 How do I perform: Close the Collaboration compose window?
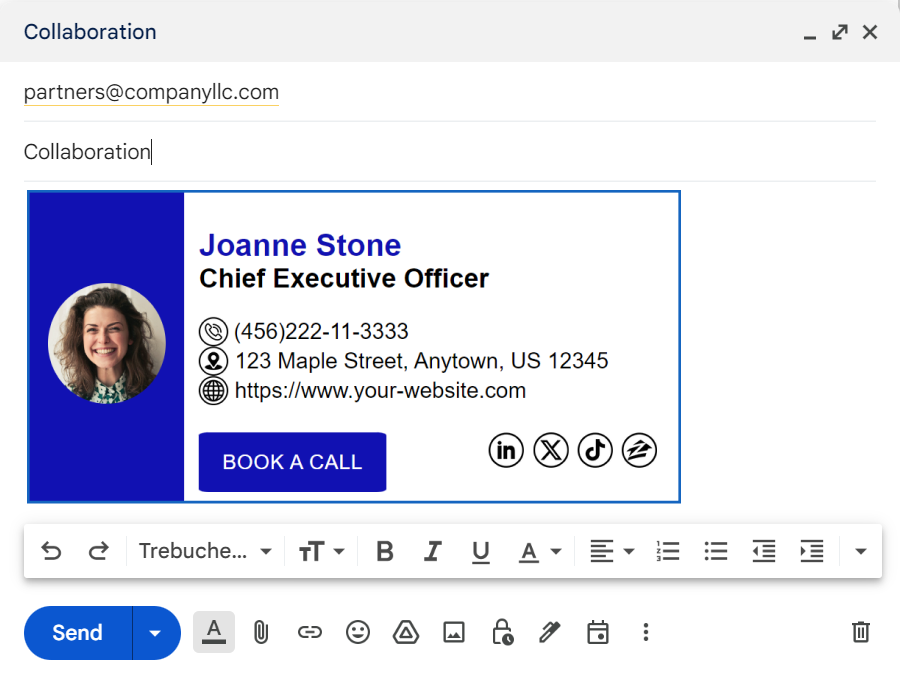(870, 32)
